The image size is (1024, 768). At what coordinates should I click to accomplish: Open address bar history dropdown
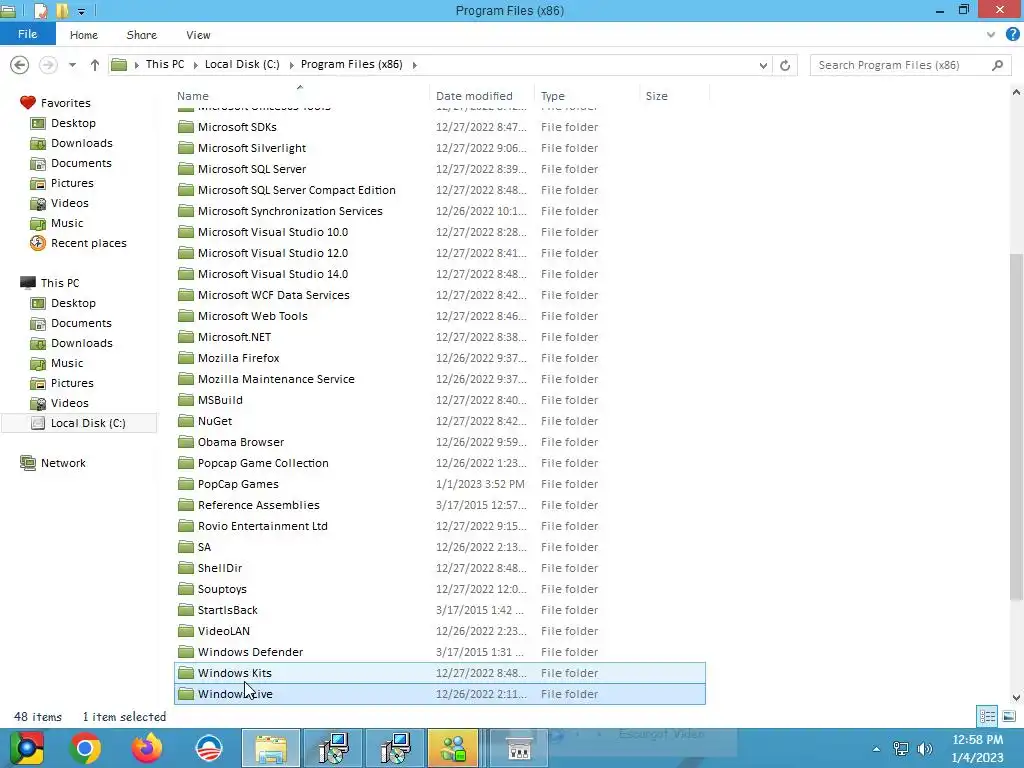(763, 65)
